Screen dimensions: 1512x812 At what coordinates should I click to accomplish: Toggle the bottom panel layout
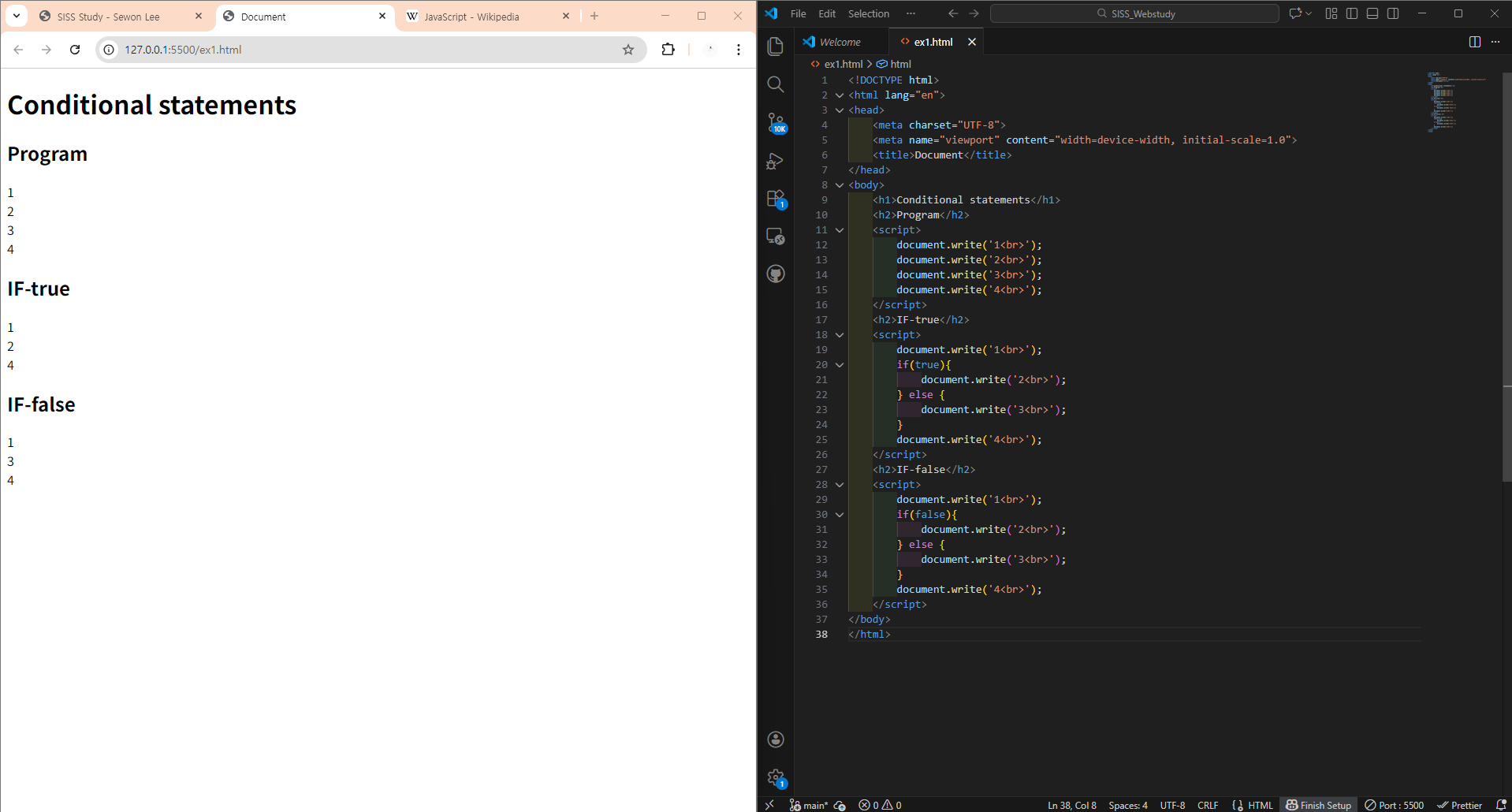[1372, 13]
